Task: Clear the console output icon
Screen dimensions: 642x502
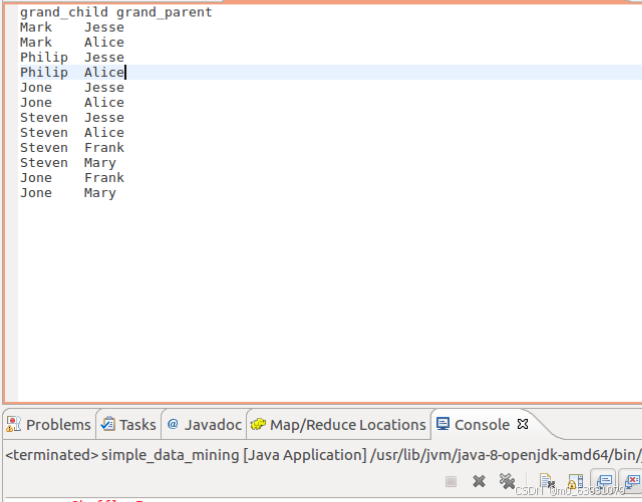Action: pyautogui.click(x=547, y=482)
